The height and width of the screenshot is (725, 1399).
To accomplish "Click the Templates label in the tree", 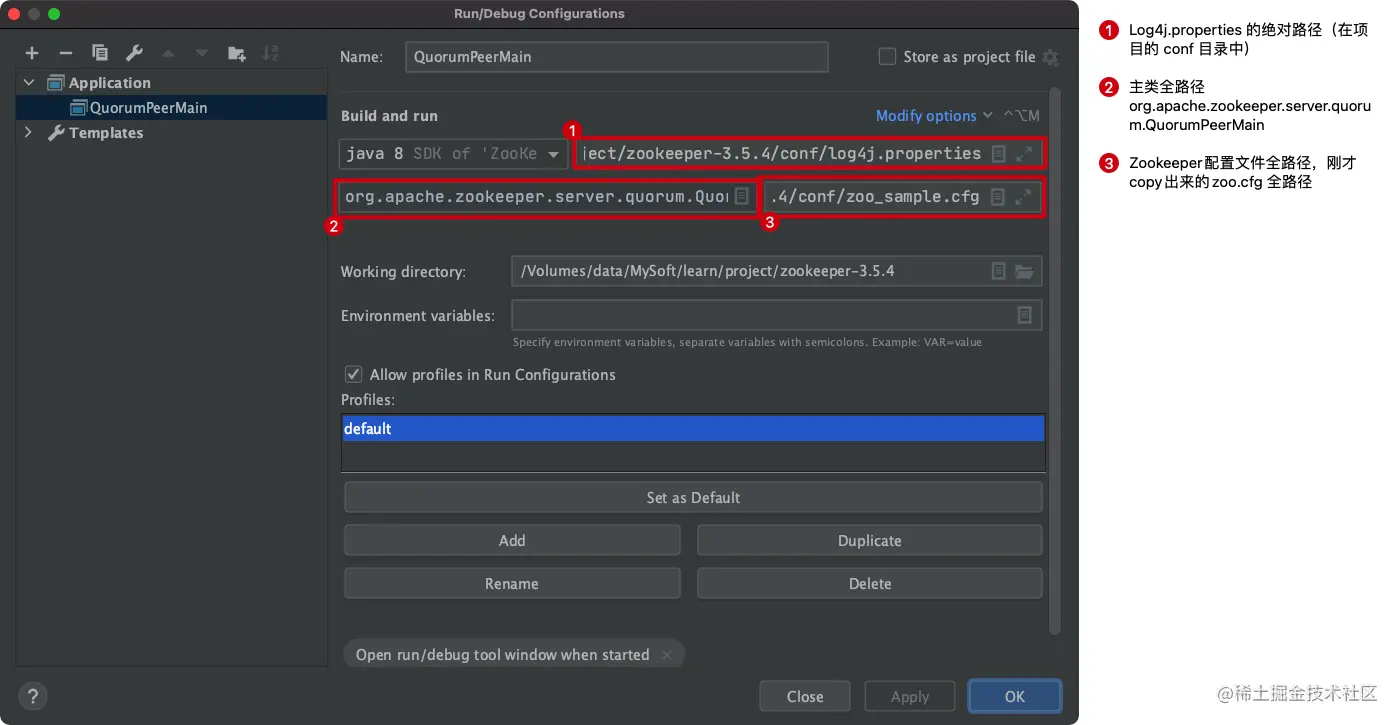I will (106, 133).
